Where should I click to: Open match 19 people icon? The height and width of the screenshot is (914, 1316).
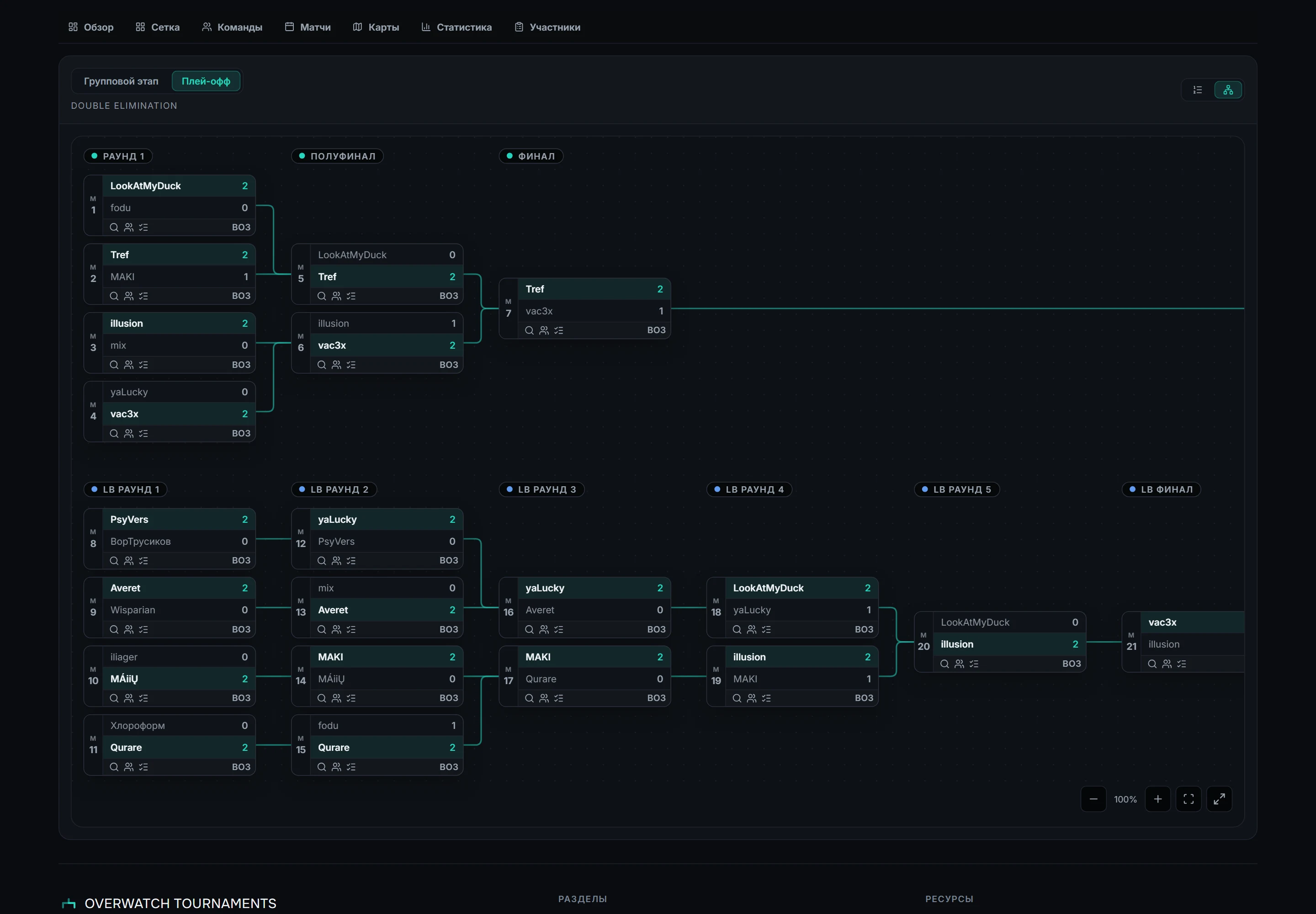[752, 698]
